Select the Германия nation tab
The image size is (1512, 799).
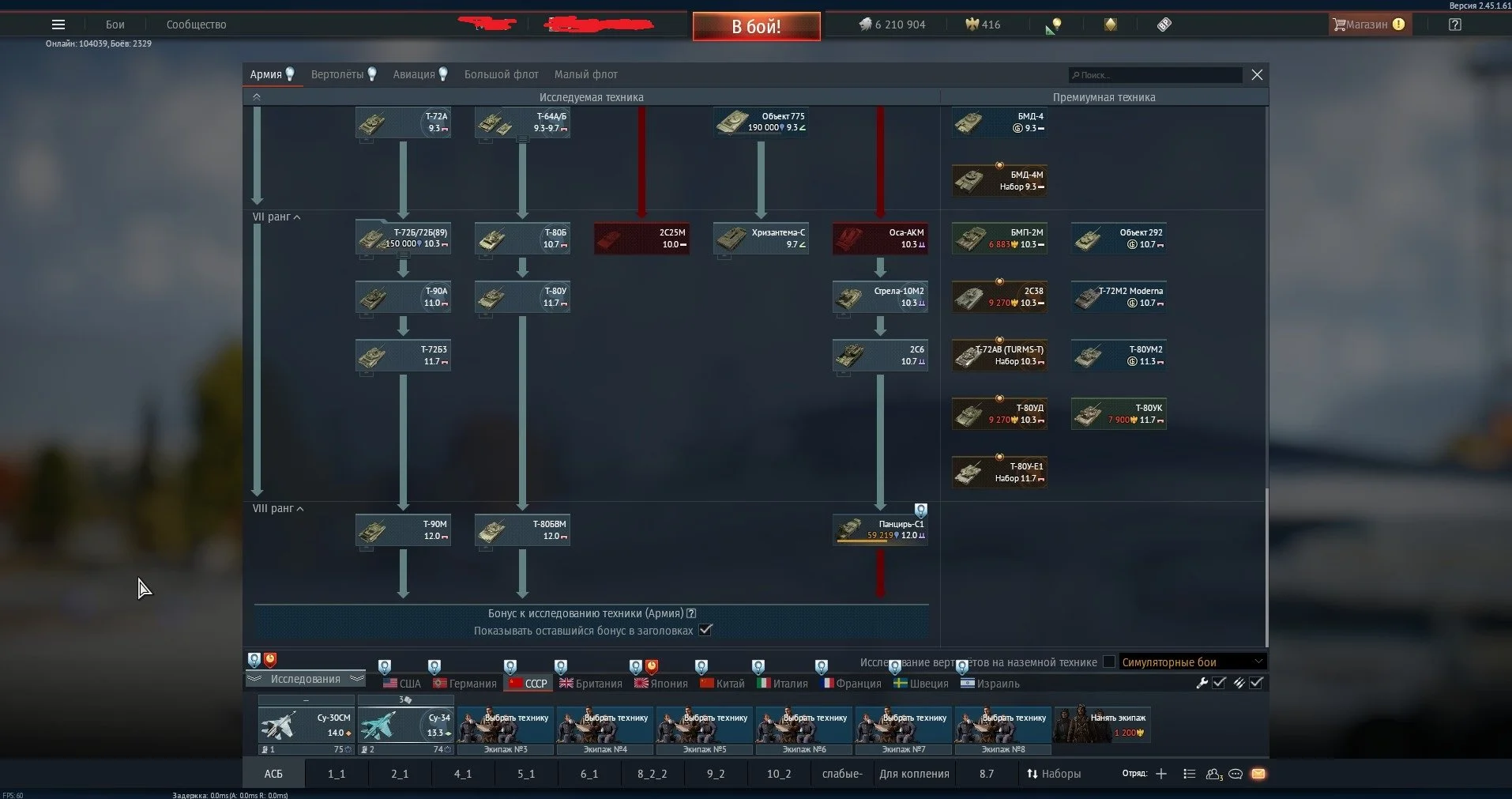pos(465,684)
